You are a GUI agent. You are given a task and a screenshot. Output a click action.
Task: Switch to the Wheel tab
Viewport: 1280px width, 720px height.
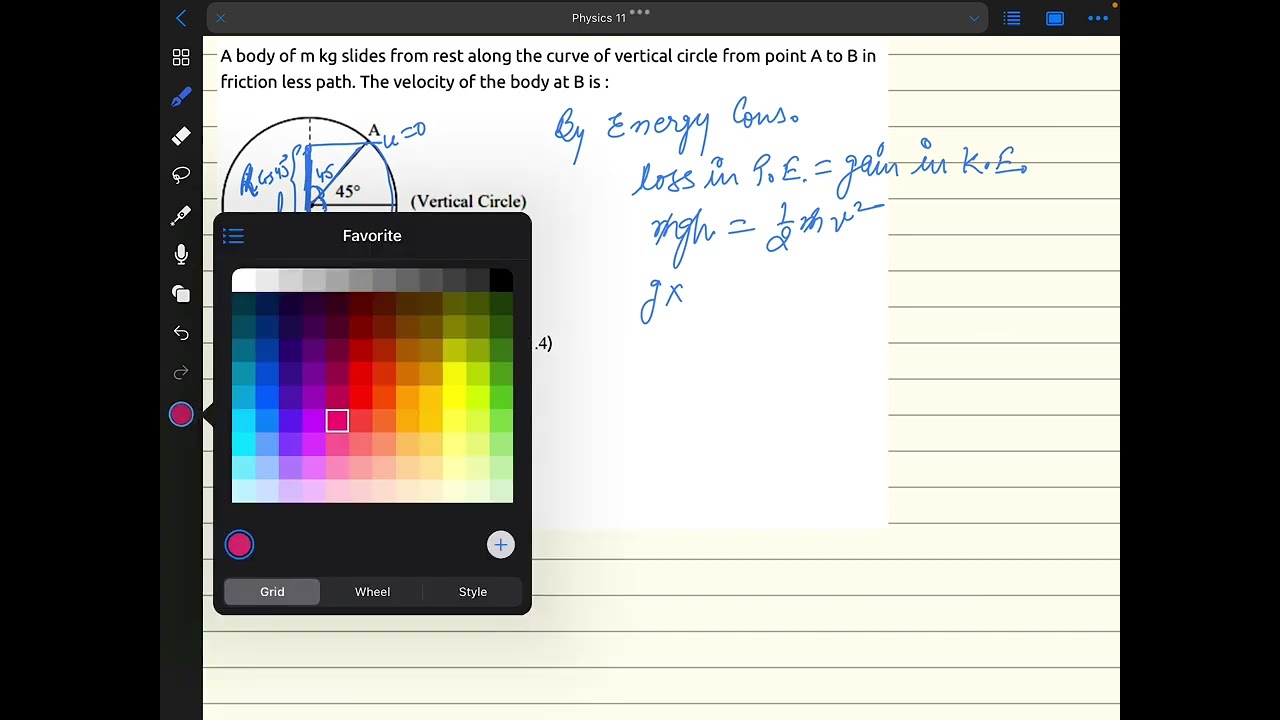(x=372, y=592)
